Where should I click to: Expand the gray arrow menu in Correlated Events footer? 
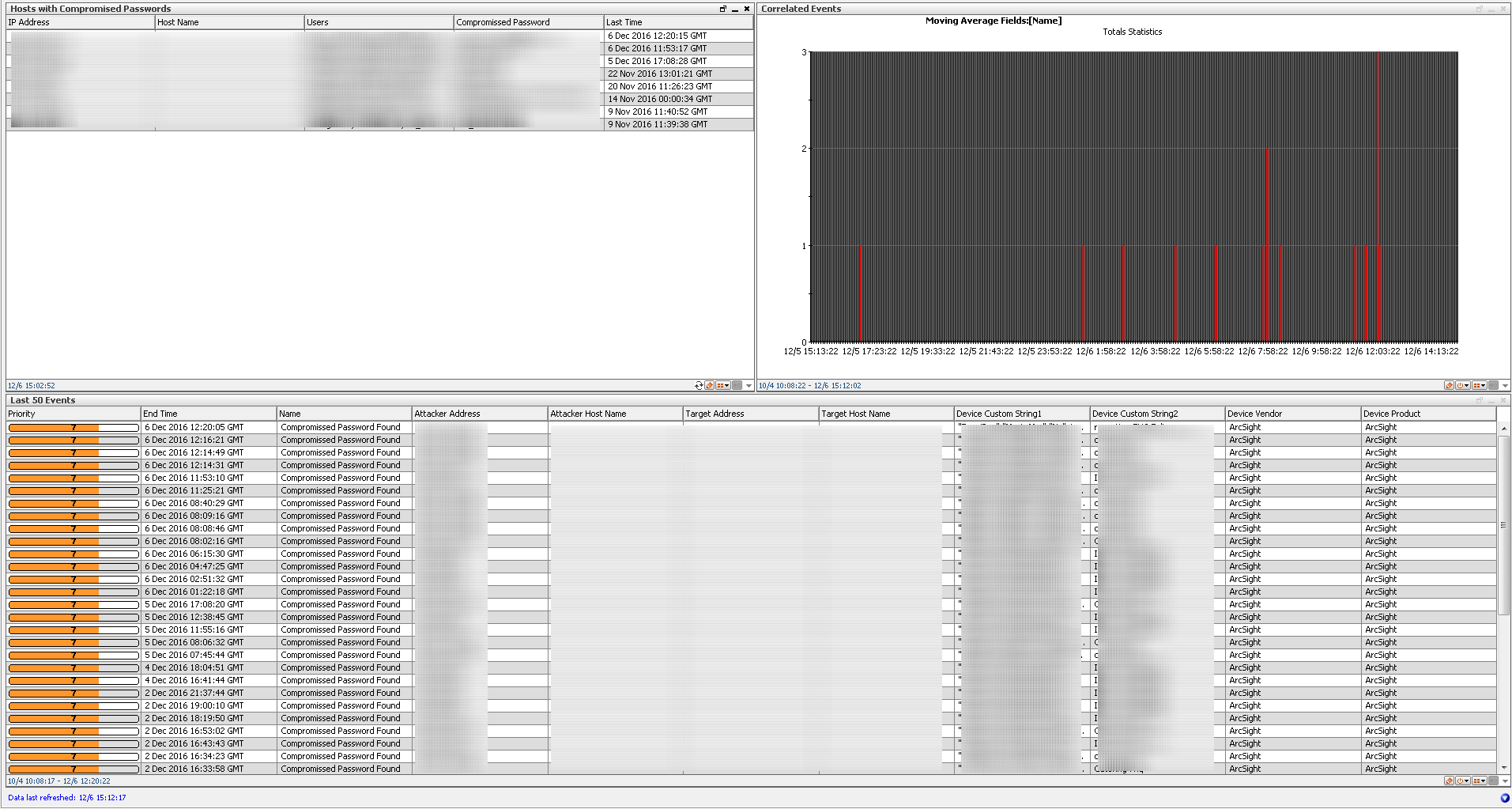(1505, 386)
